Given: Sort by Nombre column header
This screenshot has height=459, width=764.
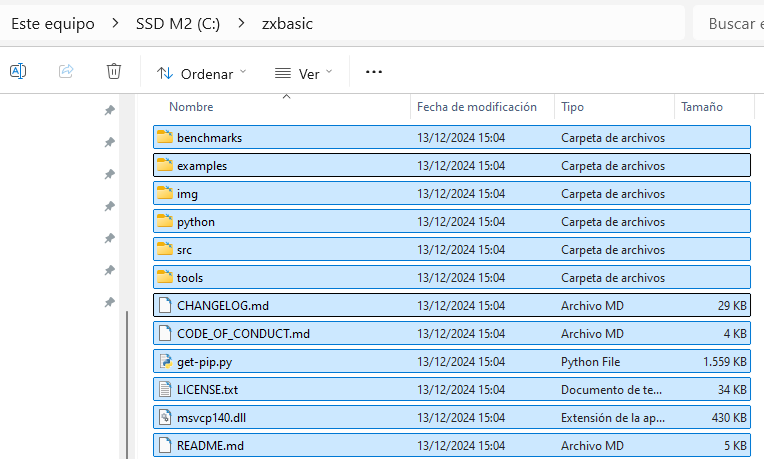Looking at the screenshot, I should (191, 107).
